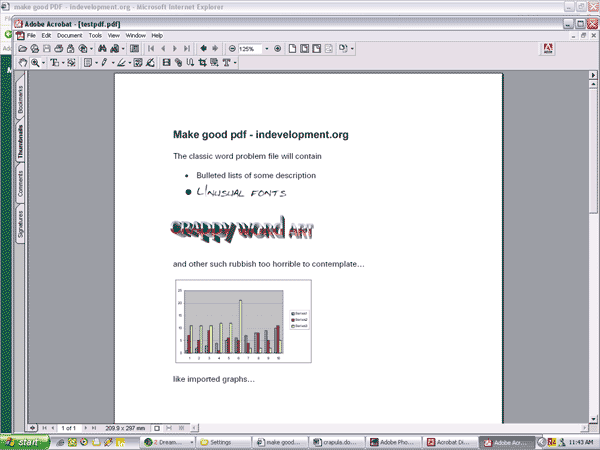Viewport: 600px width, 450px height.
Task: Open the Rotate View dropdown arrow
Action: click(352, 49)
